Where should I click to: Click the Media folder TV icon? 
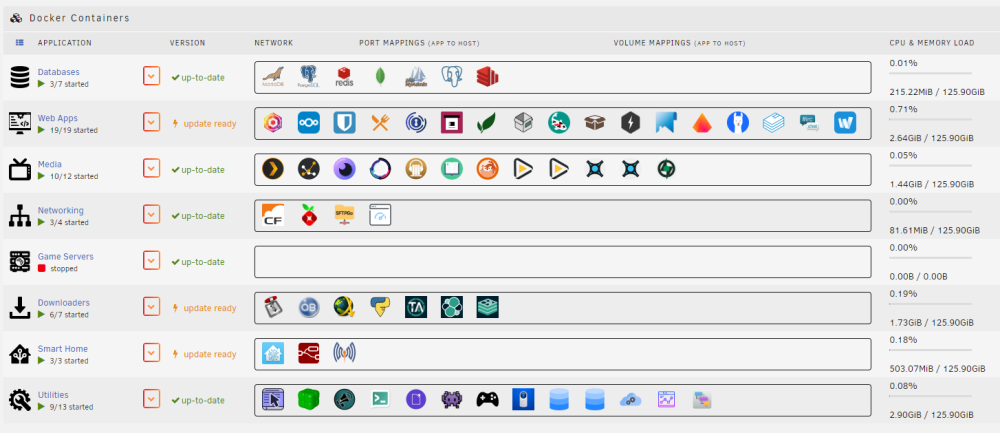click(x=20, y=169)
